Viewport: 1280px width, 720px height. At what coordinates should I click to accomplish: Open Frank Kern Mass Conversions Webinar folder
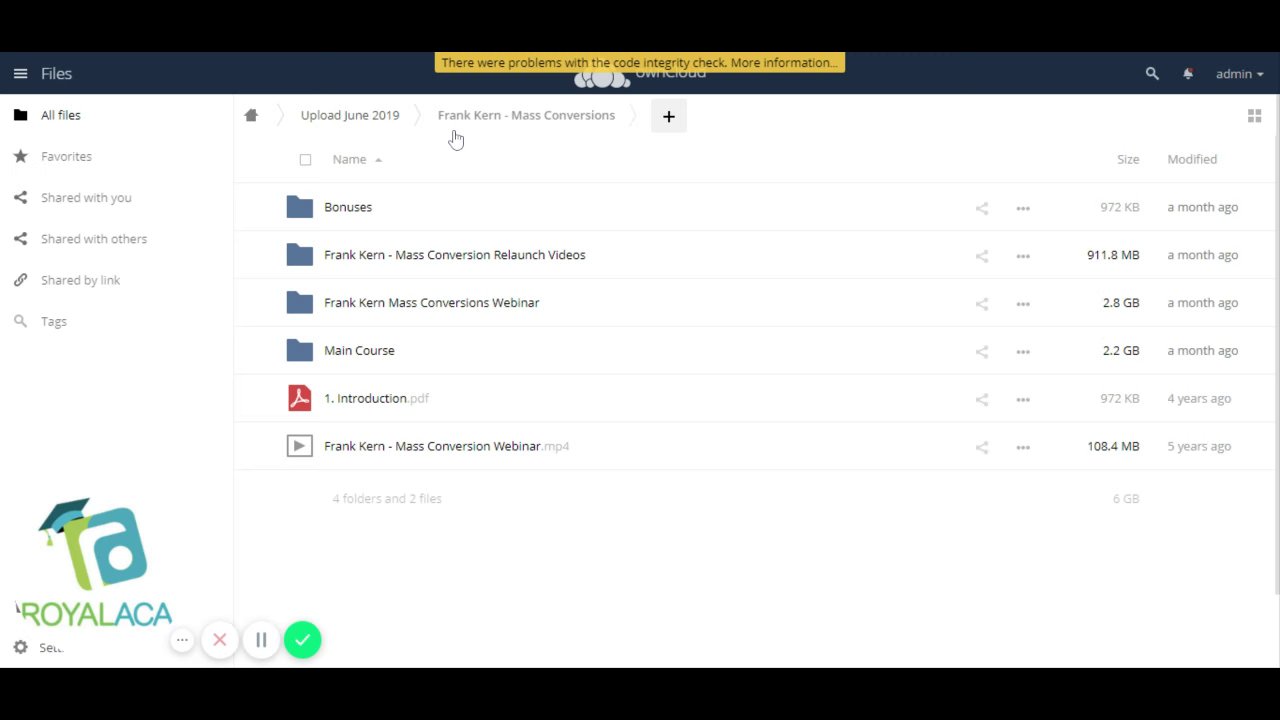[432, 303]
